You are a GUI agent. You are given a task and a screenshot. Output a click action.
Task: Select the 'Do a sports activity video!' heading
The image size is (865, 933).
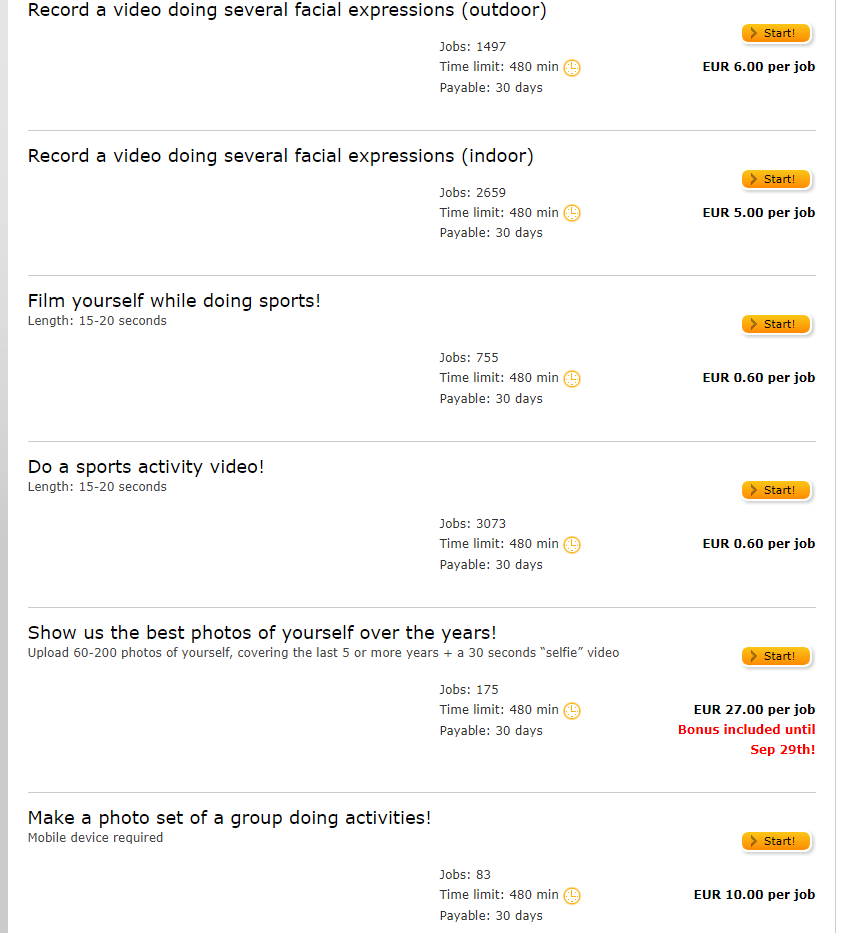pos(146,467)
